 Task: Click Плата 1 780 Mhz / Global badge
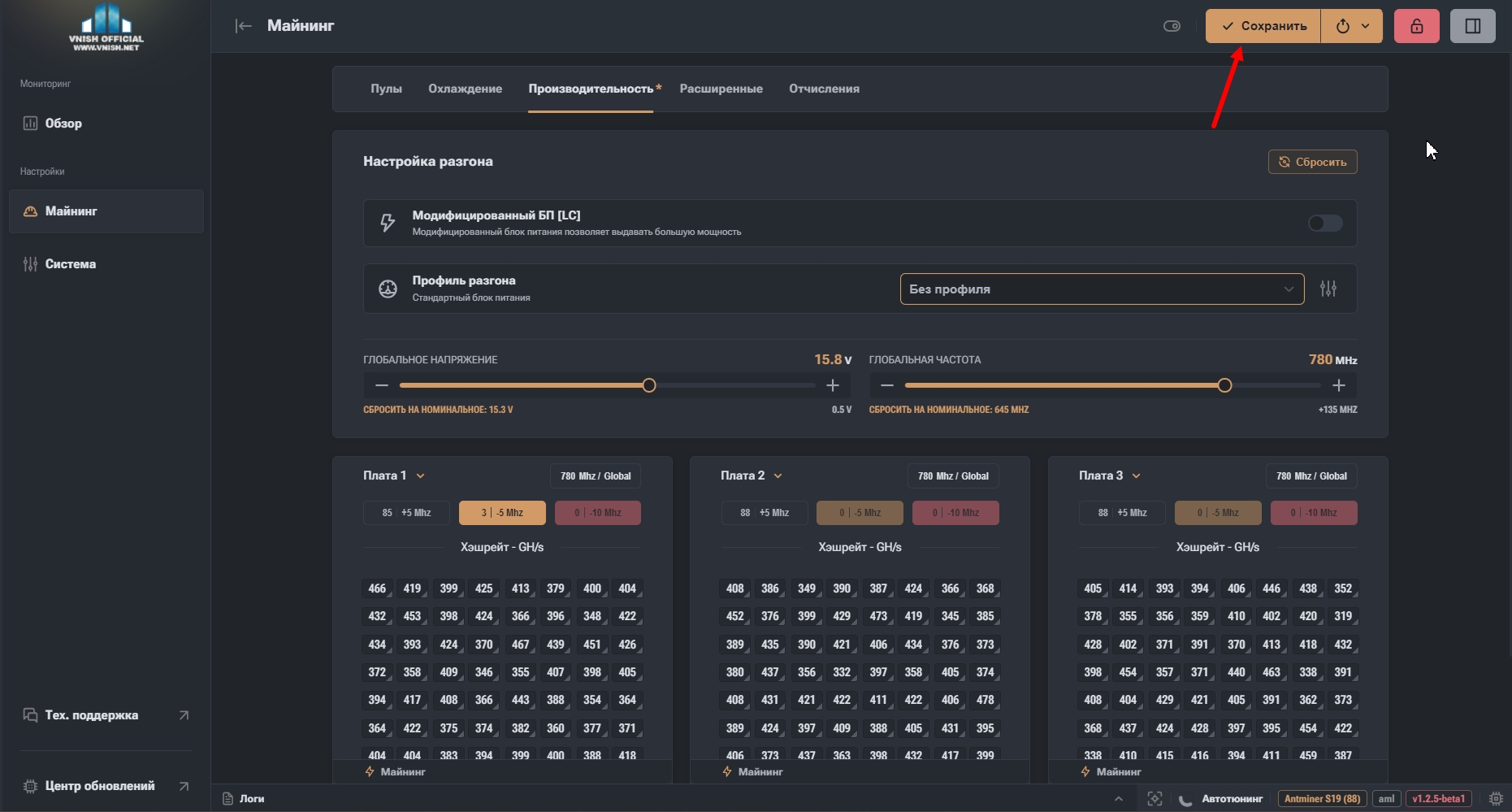[596, 476]
